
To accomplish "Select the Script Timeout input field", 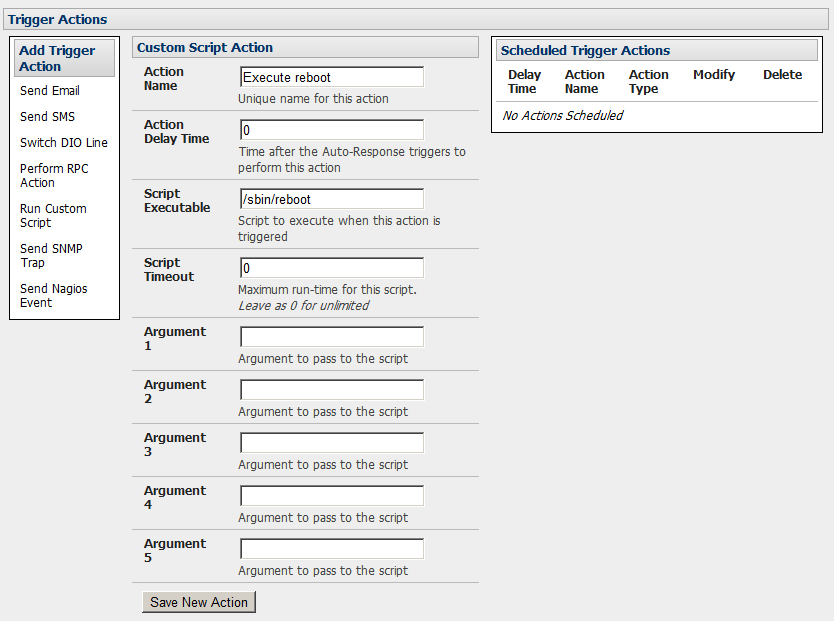I will (331, 268).
